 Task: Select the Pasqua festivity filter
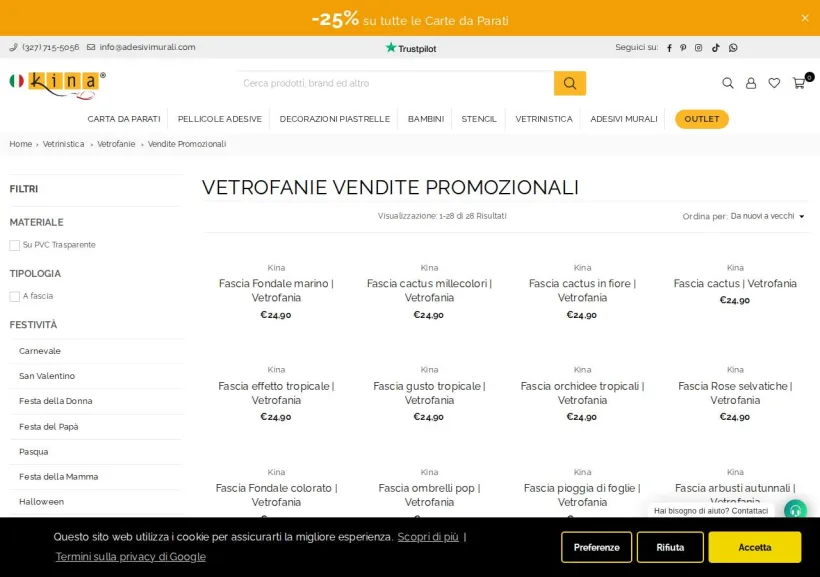pos(33,452)
